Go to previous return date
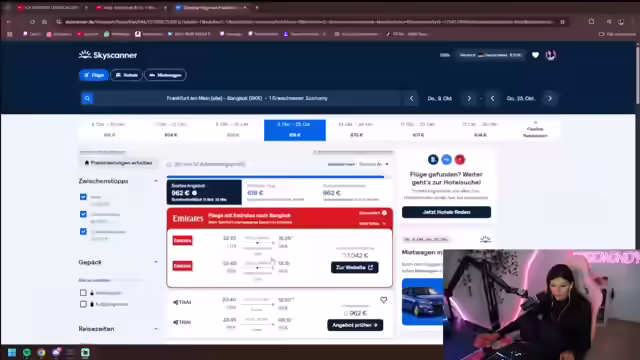 [492, 98]
